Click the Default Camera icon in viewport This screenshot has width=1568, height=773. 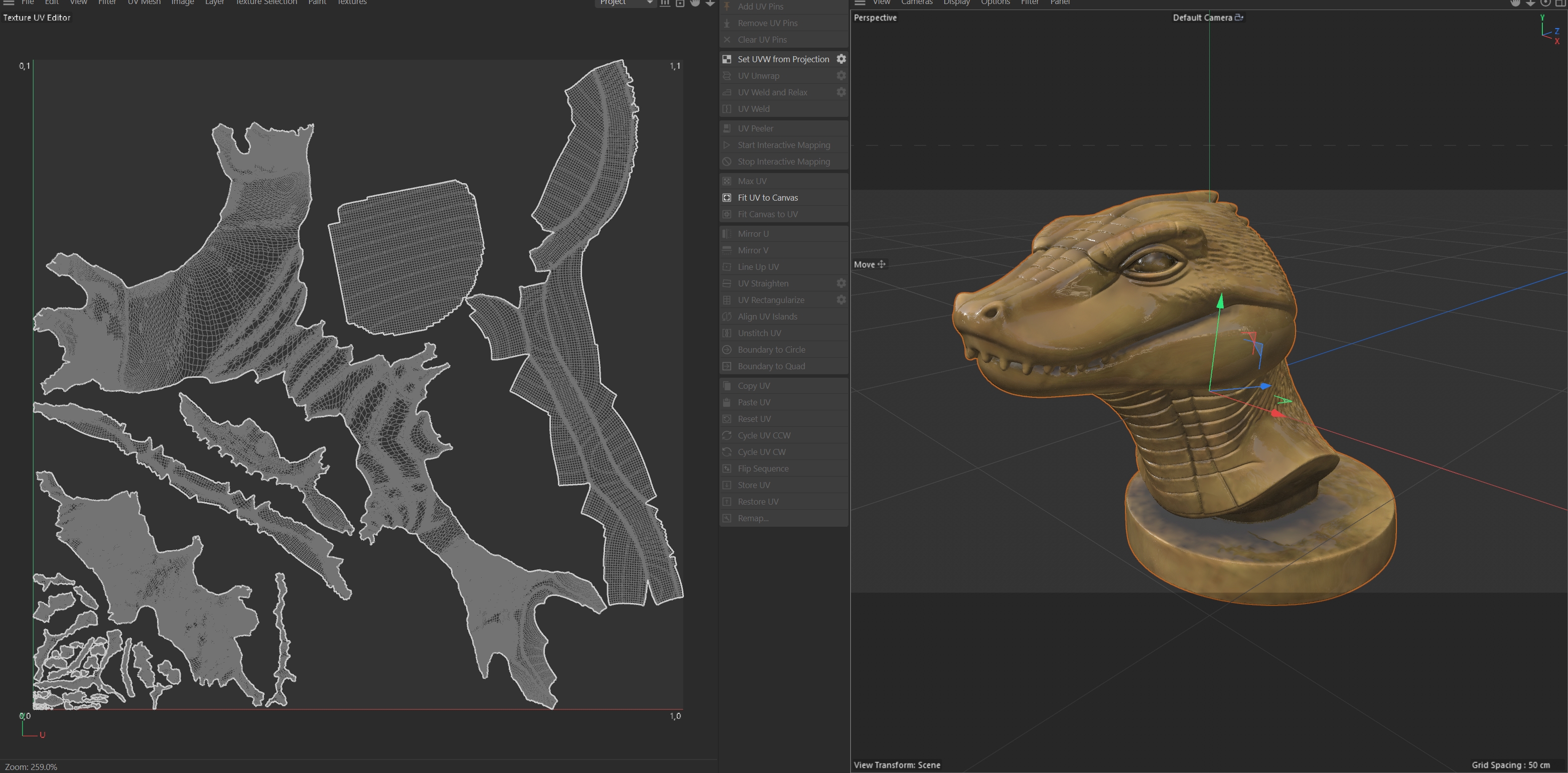click(x=1239, y=18)
